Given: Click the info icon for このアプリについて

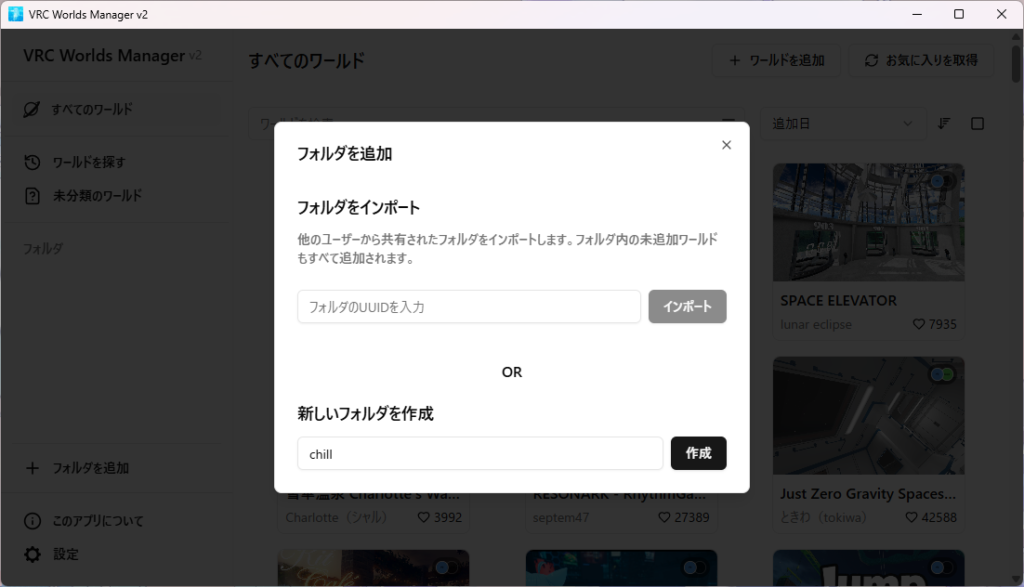Looking at the screenshot, I should pyautogui.click(x=32, y=521).
